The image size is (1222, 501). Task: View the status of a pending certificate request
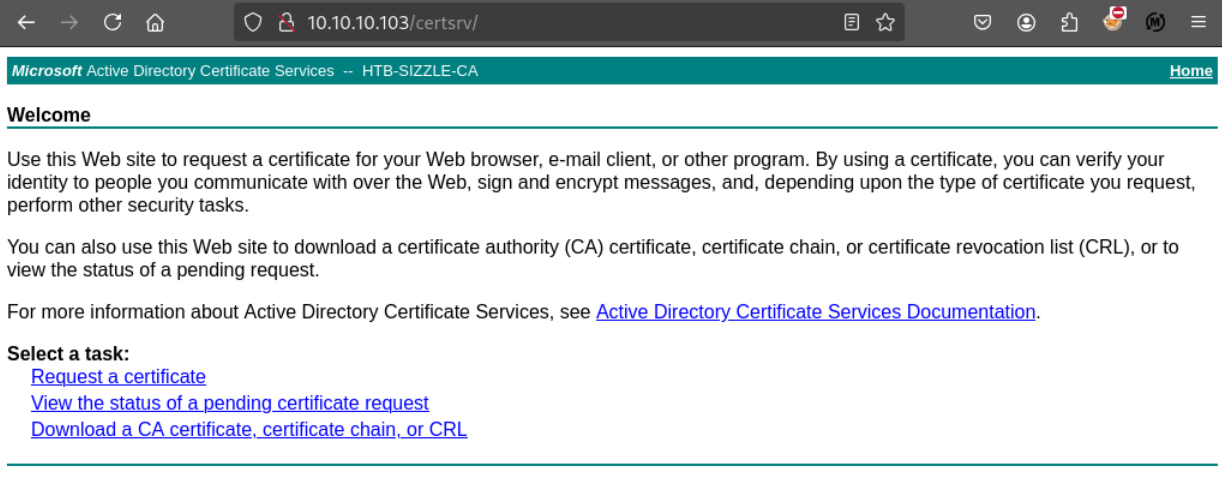point(229,403)
